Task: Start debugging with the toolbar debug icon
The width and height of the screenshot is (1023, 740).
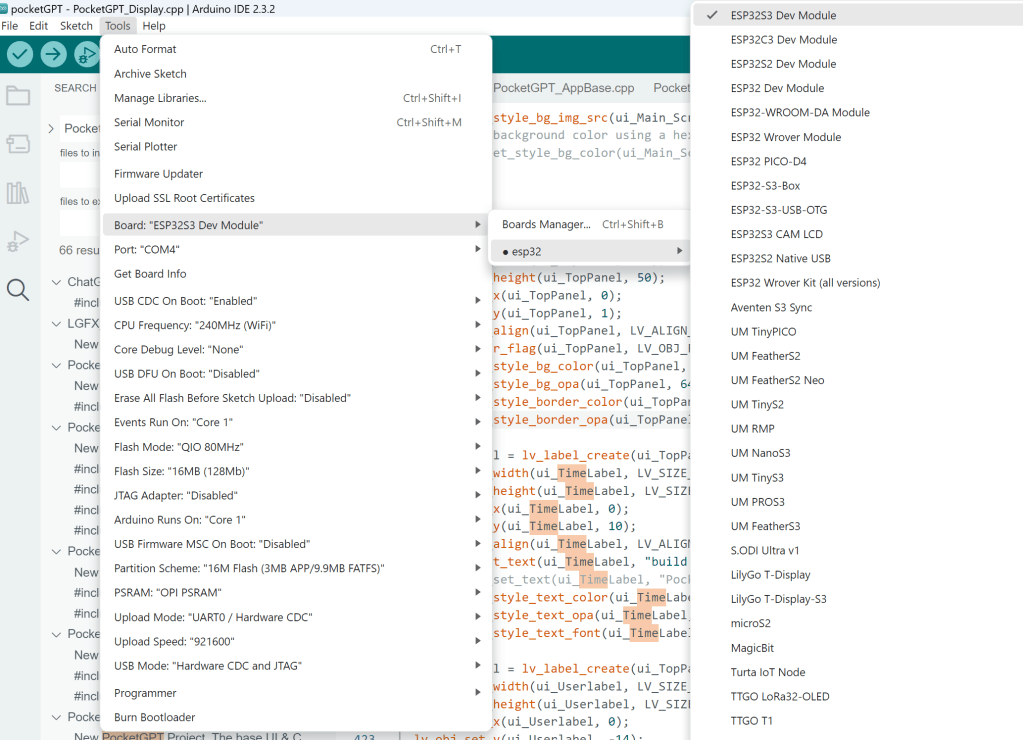Action: tap(87, 55)
